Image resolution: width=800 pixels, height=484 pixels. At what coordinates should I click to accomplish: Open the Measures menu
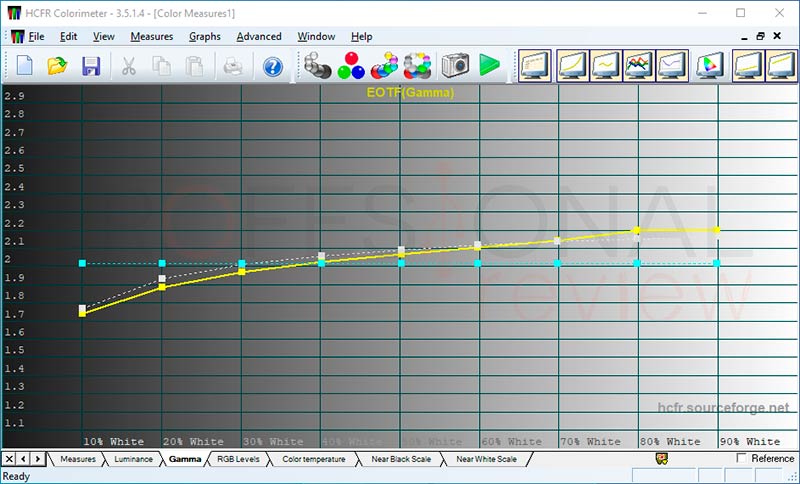click(152, 37)
